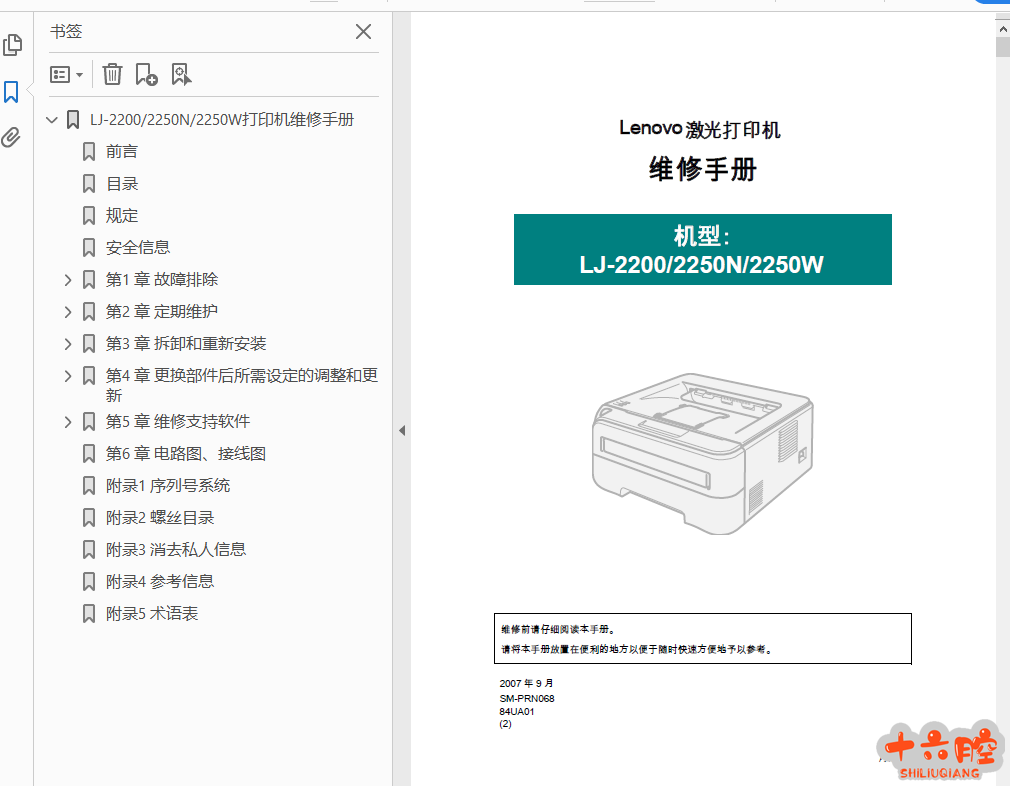1010x786 pixels.
Task: Open the bookmark options dropdown menu
Action: coord(66,74)
